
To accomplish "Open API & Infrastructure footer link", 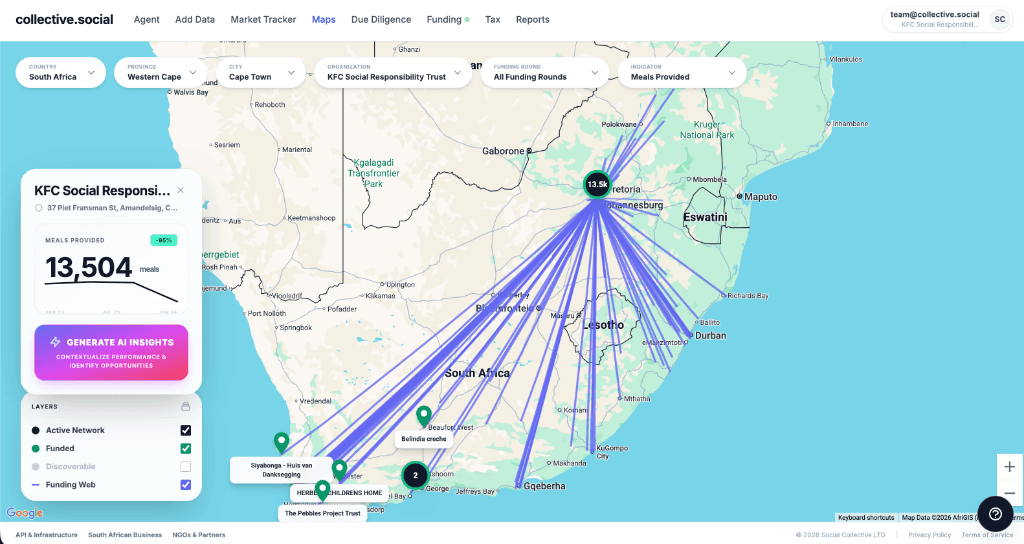I will 46,535.
